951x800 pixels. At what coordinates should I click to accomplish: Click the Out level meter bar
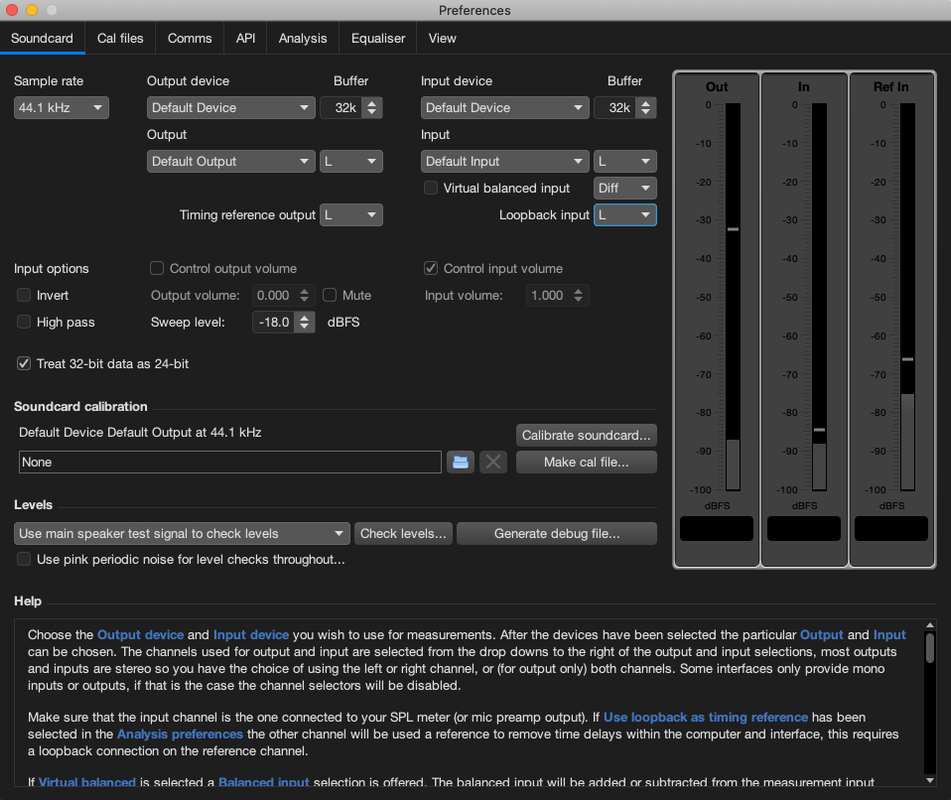point(733,296)
